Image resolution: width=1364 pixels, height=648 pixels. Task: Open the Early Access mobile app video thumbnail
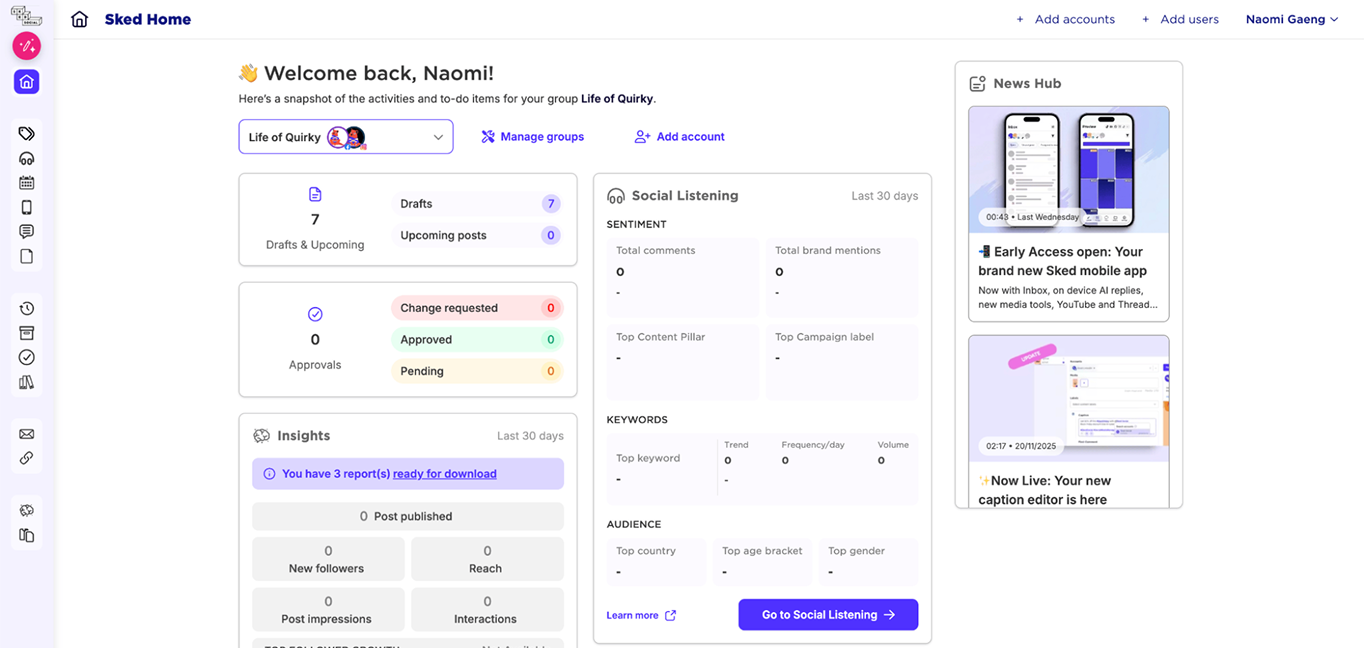coord(1068,170)
